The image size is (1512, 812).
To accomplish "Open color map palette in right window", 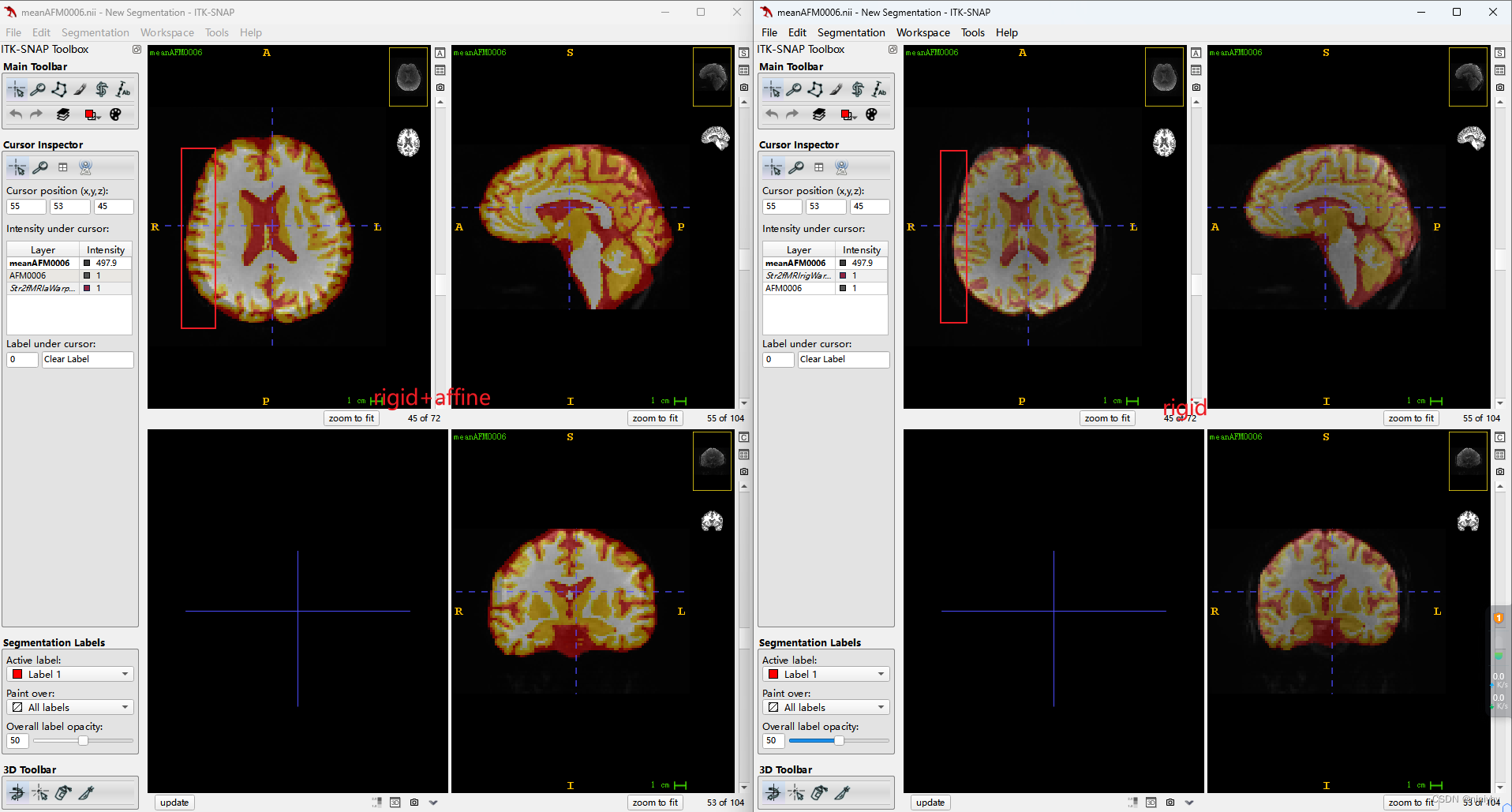I will point(871,114).
